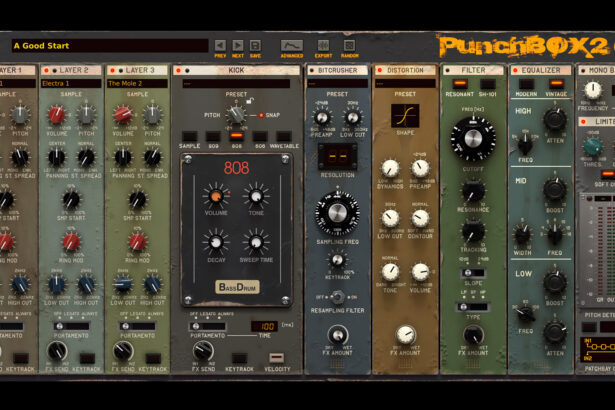Screen dimensions: 615x410
Task: Click the unlock padlock near Kick pitch
Action: coord(249,101)
